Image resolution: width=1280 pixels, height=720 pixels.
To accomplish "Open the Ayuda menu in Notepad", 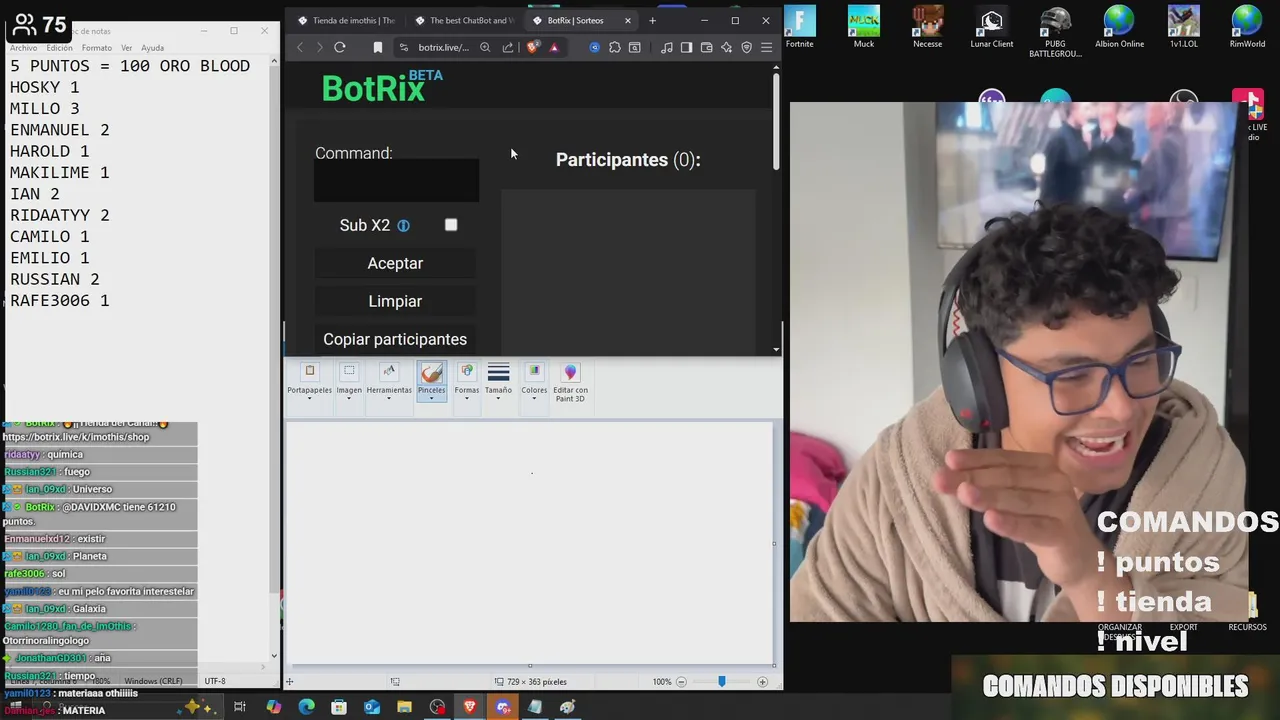I will click(x=152, y=48).
